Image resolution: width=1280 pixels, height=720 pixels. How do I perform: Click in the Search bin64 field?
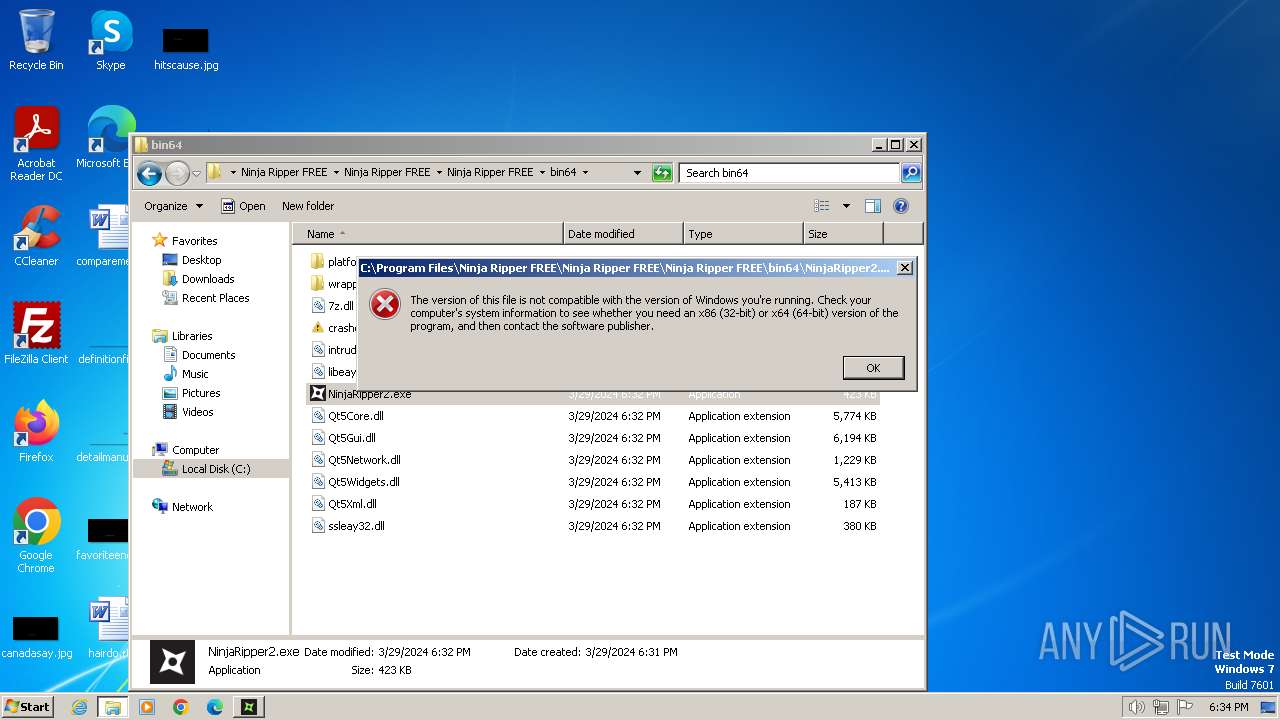point(789,173)
